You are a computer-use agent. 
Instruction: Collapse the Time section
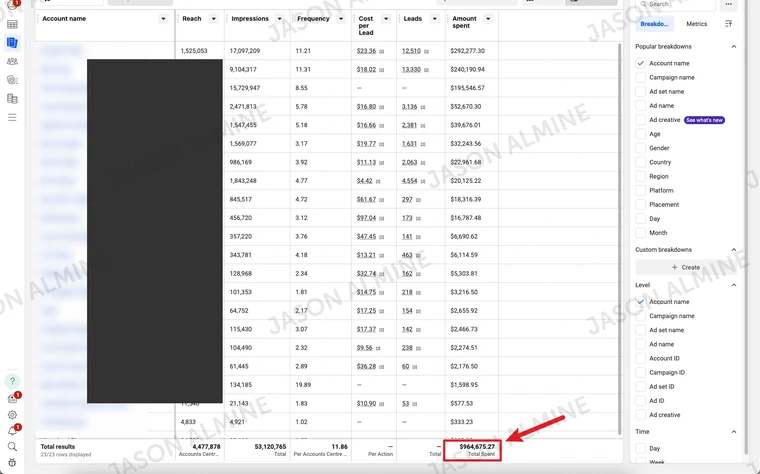click(x=734, y=431)
